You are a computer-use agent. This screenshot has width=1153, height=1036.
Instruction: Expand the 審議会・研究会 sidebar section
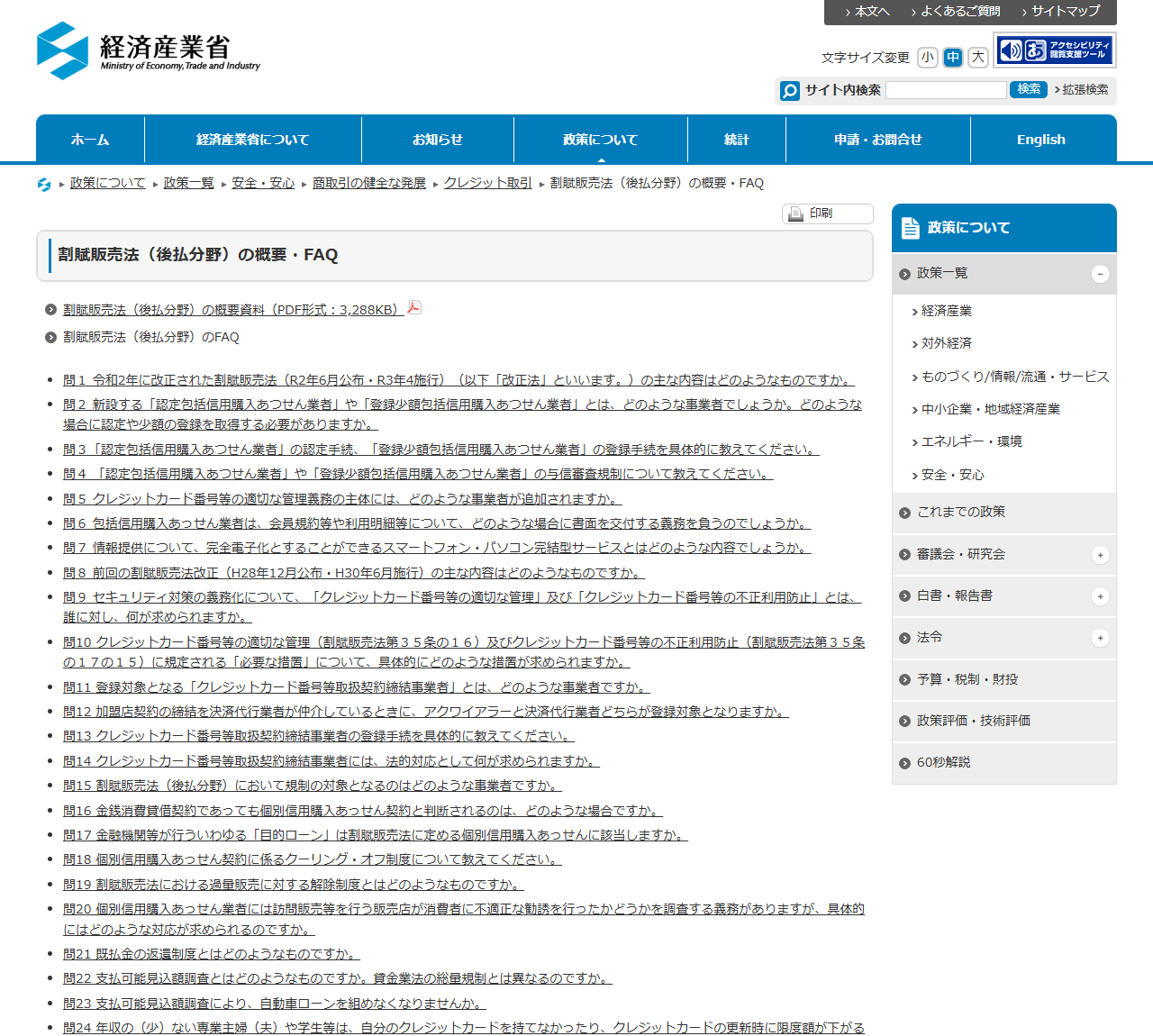pos(1100,555)
